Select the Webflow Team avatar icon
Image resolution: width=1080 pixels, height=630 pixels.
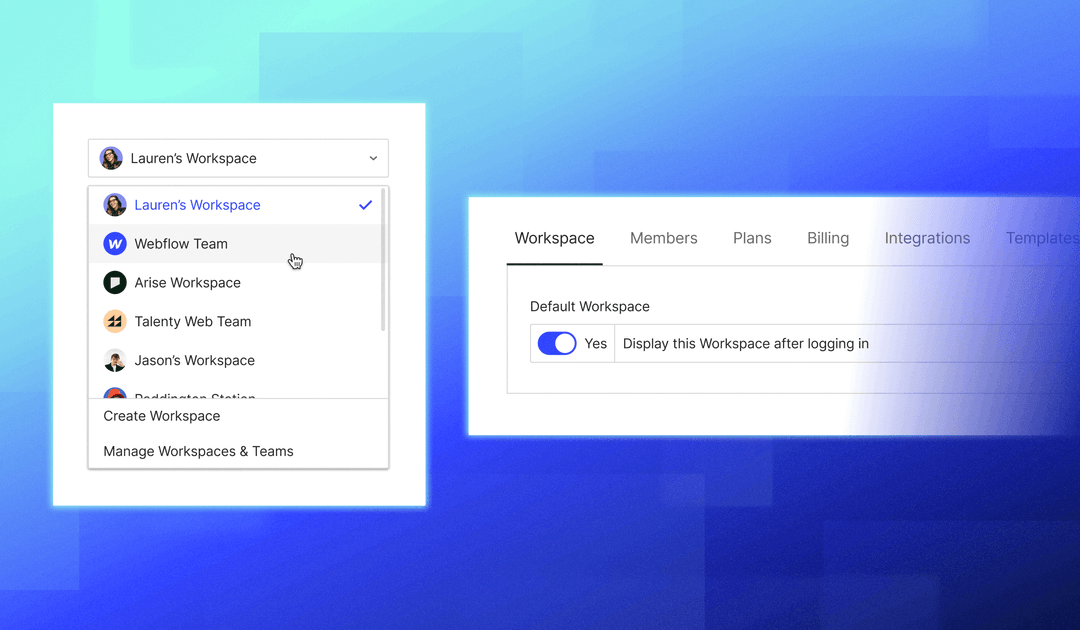point(115,243)
